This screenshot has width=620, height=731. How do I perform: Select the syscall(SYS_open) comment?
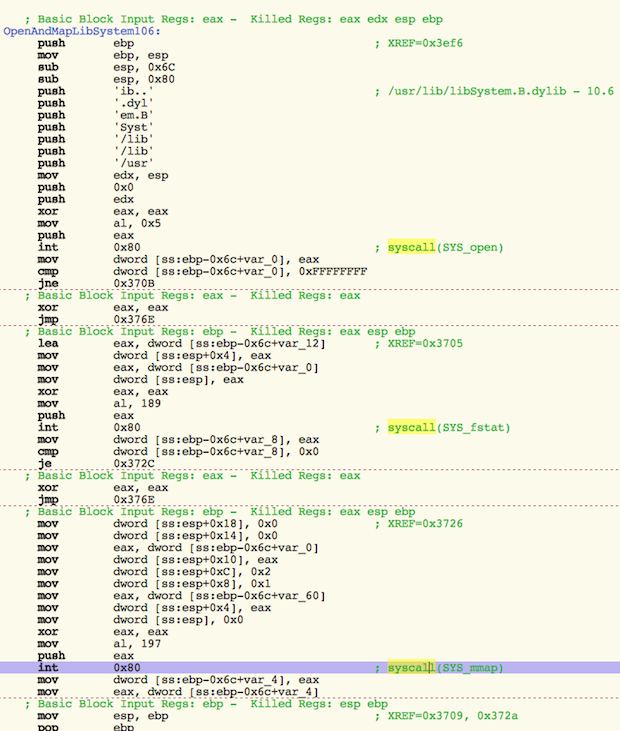(445, 247)
